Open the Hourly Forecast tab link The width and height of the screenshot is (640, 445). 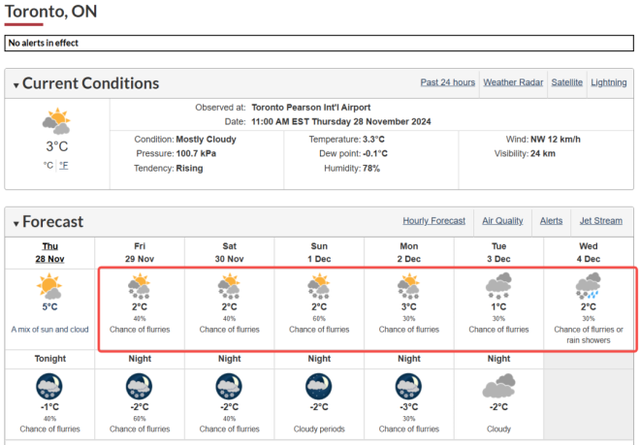[434, 221]
